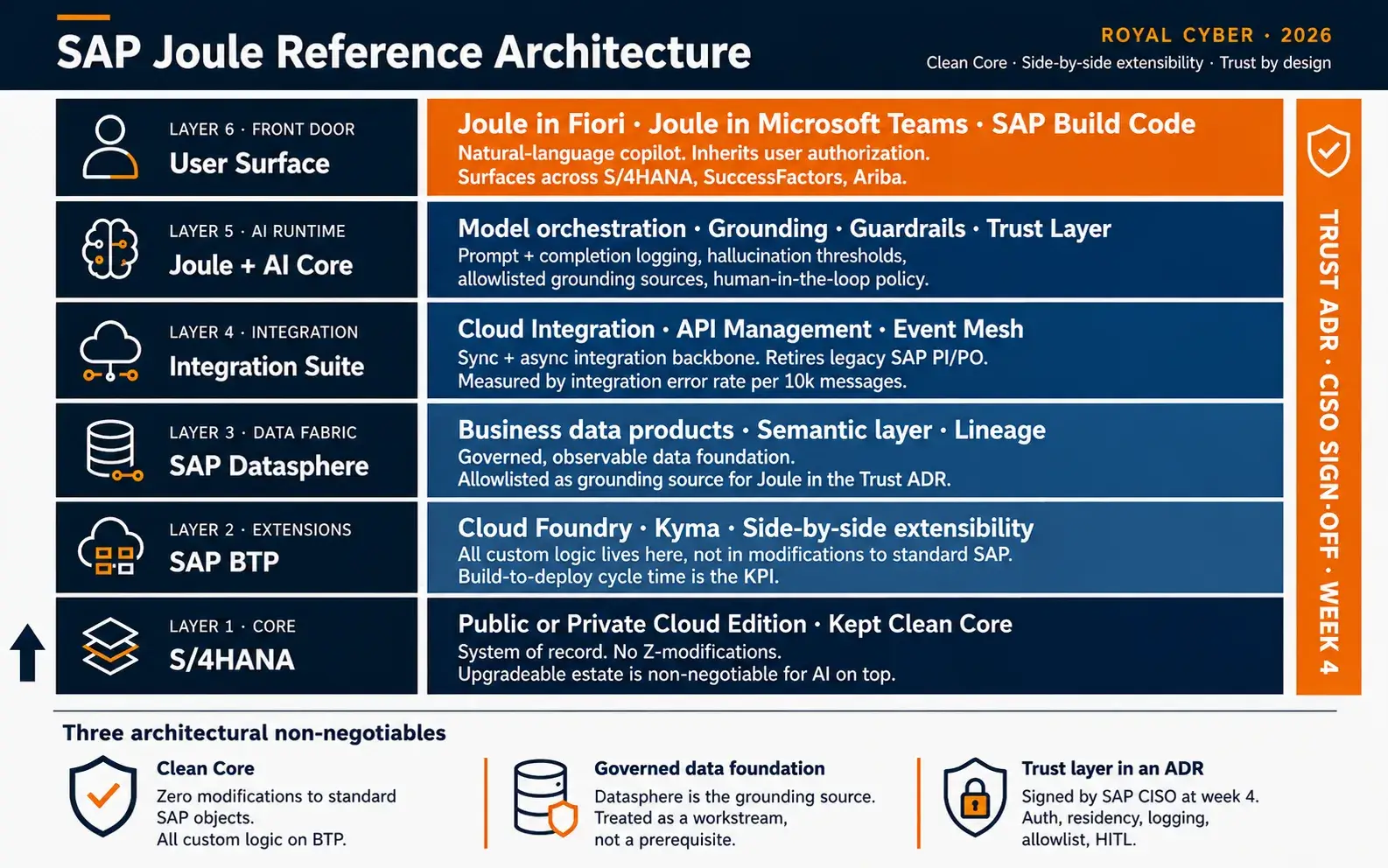Click the 'Integration Suite' heading
Viewport: 1388px width, 868px height.
pyautogui.click(x=266, y=367)
